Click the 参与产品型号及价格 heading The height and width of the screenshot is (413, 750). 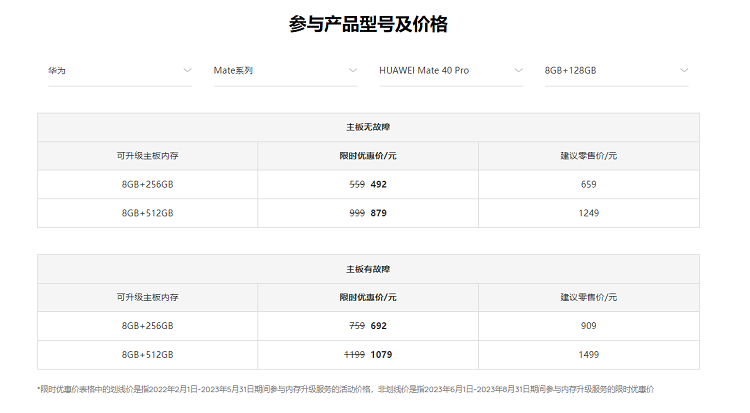[x=368, y=24]
